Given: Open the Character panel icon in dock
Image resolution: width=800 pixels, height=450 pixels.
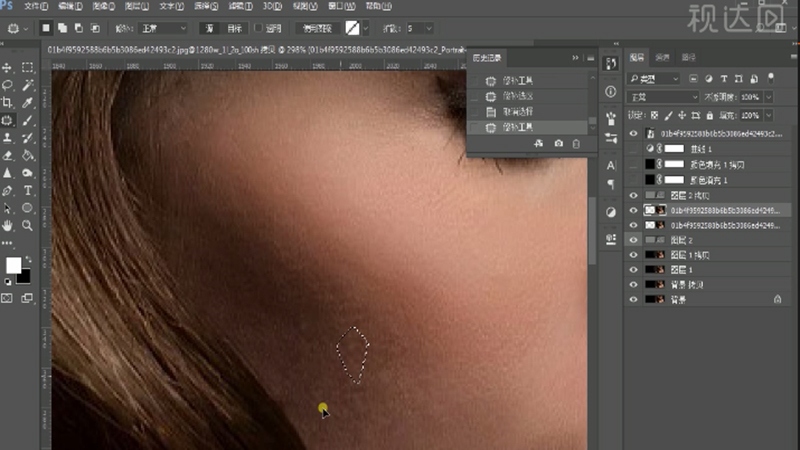Looking at the screenshot, I should pos(611,166).
